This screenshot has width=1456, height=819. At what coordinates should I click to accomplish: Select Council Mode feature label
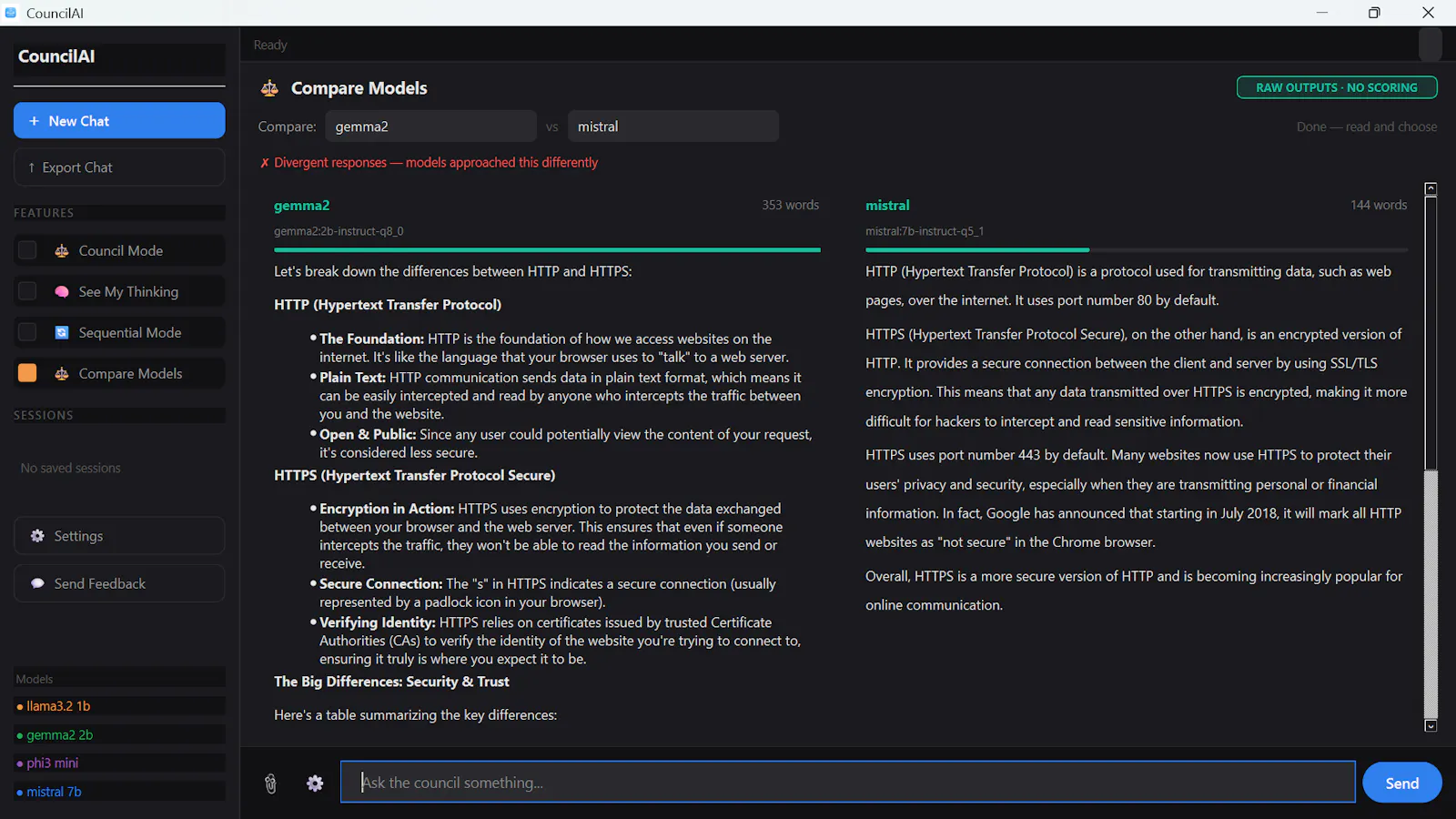coord(121,251)
